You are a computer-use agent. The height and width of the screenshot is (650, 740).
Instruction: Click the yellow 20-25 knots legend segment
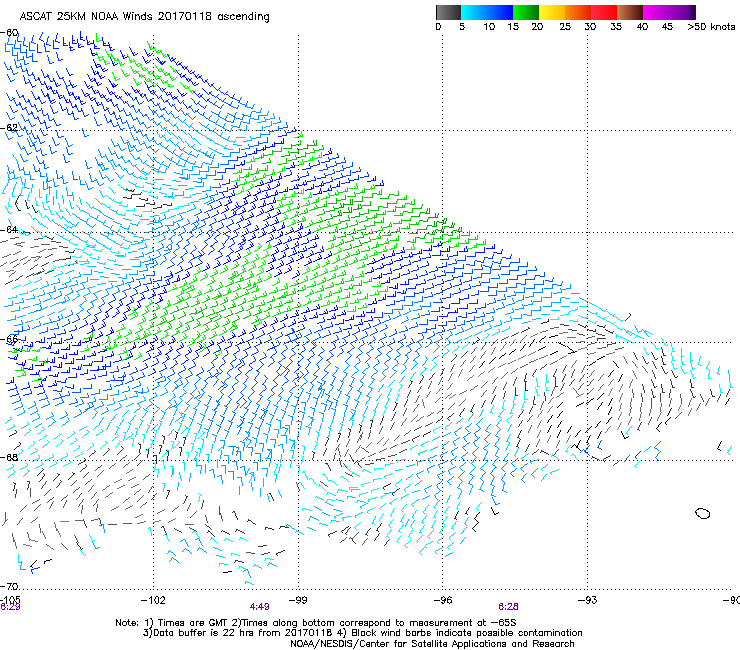tap(552, 12)
